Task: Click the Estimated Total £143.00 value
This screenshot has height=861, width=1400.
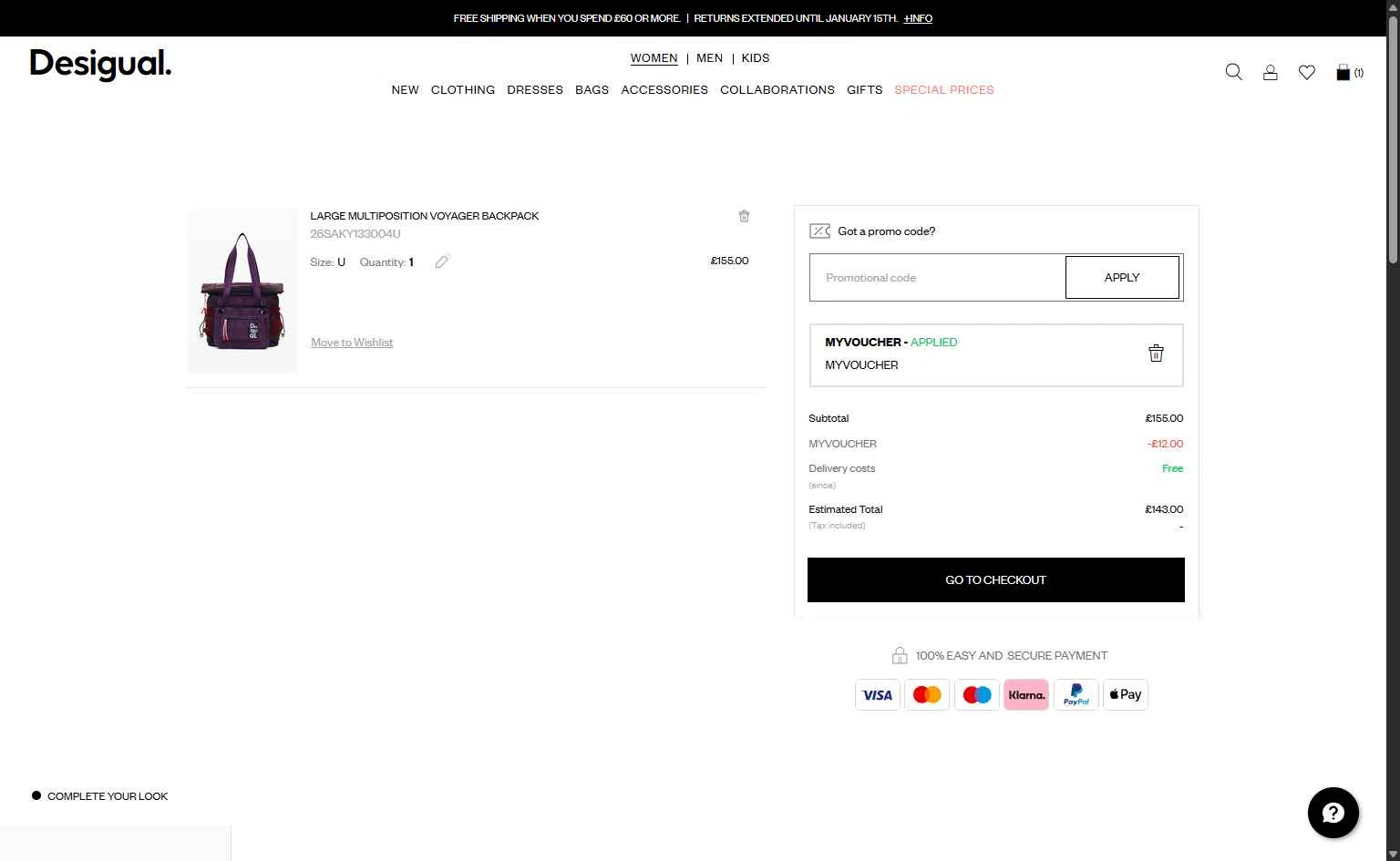Action: point(1164,509)
